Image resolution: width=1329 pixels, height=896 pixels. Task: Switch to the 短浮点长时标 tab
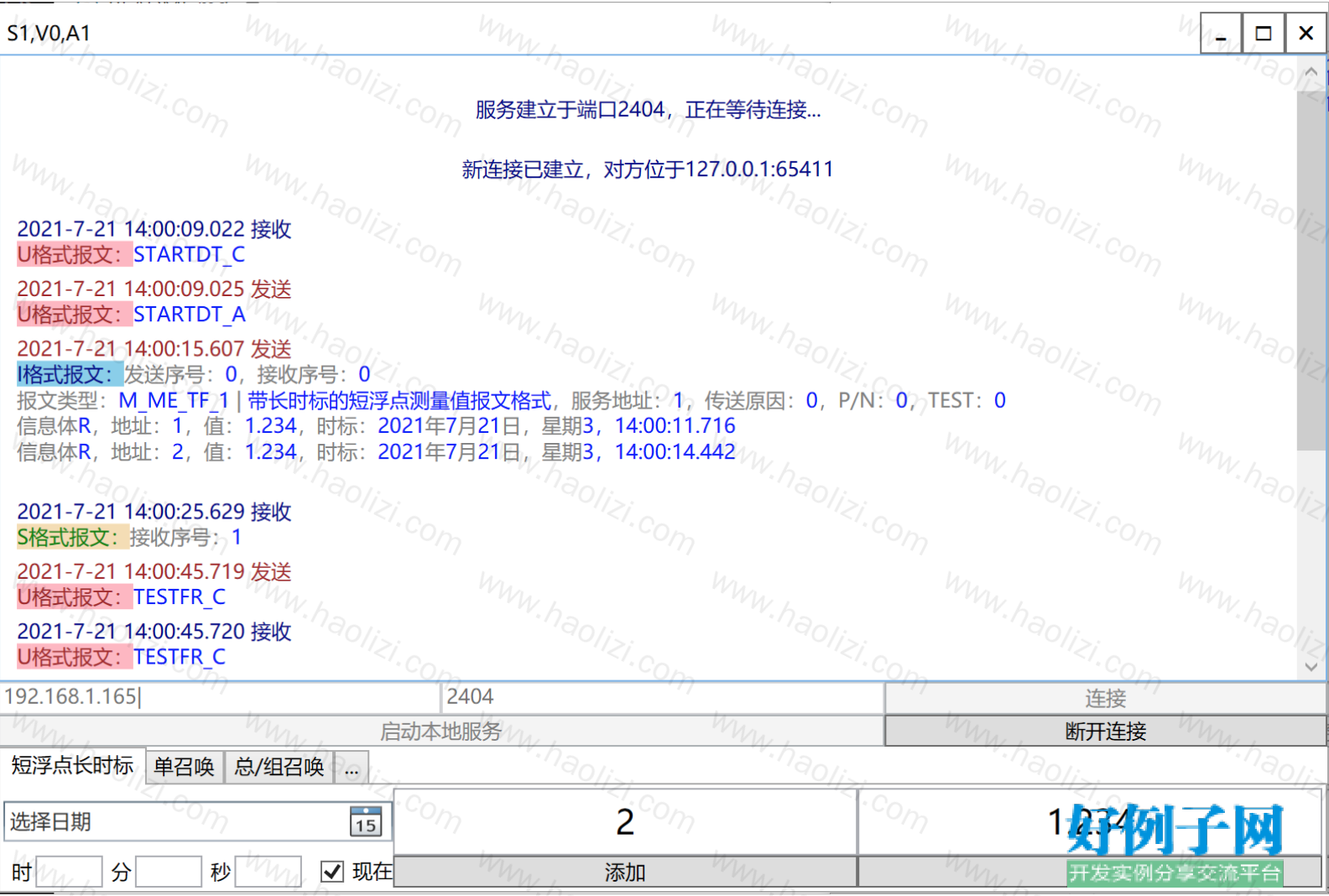tap(72, 765)
